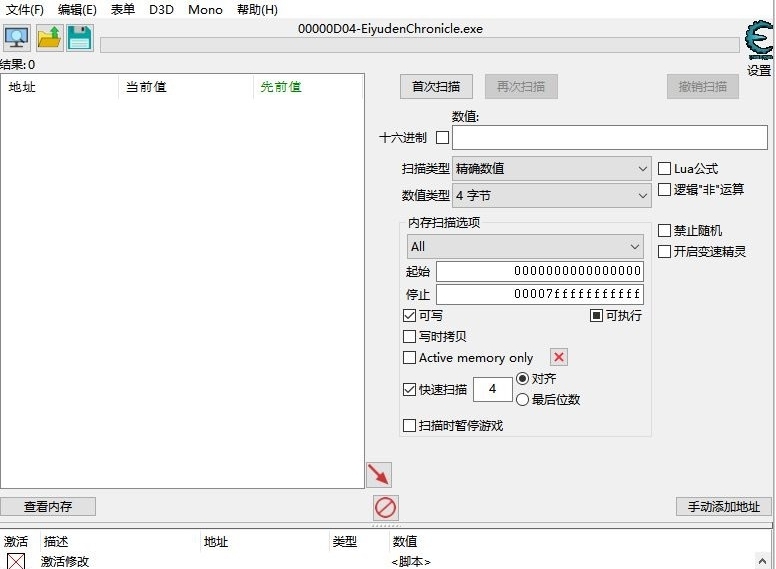776x569 pixels.
Task: Toggle the 逻辑"非"运算 checkbox
Action: 664,190
